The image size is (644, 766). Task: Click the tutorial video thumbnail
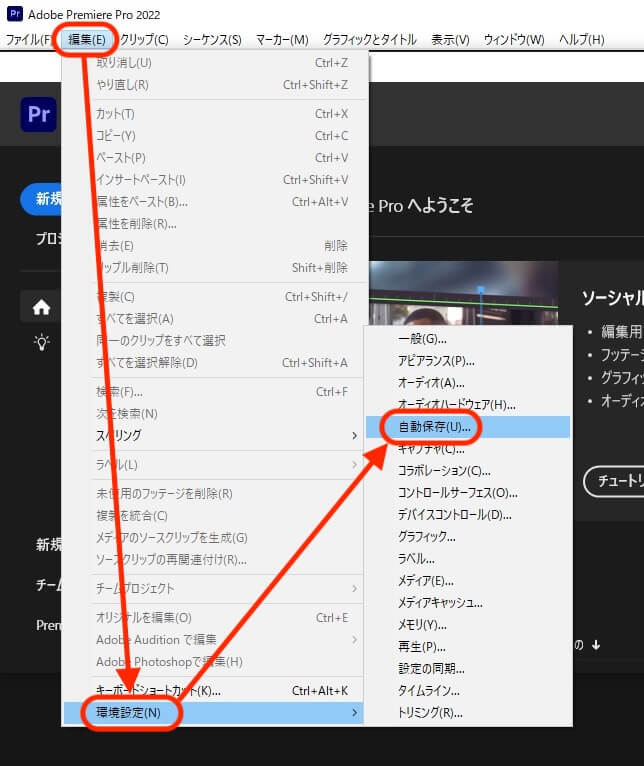464,293
